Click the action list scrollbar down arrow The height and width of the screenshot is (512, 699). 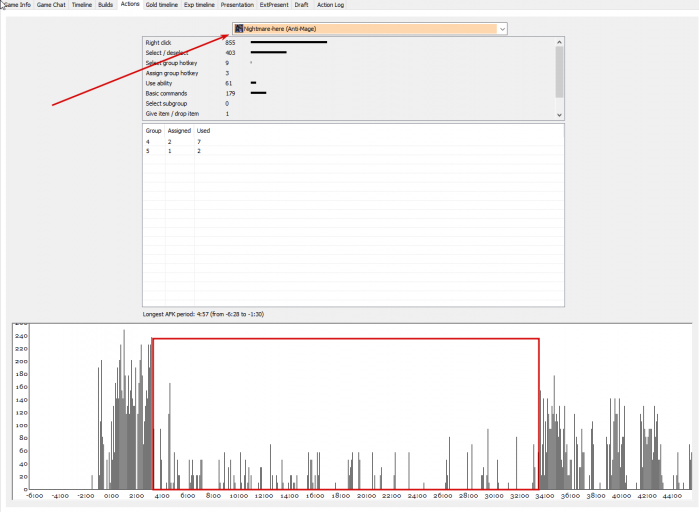pos(559,115)
